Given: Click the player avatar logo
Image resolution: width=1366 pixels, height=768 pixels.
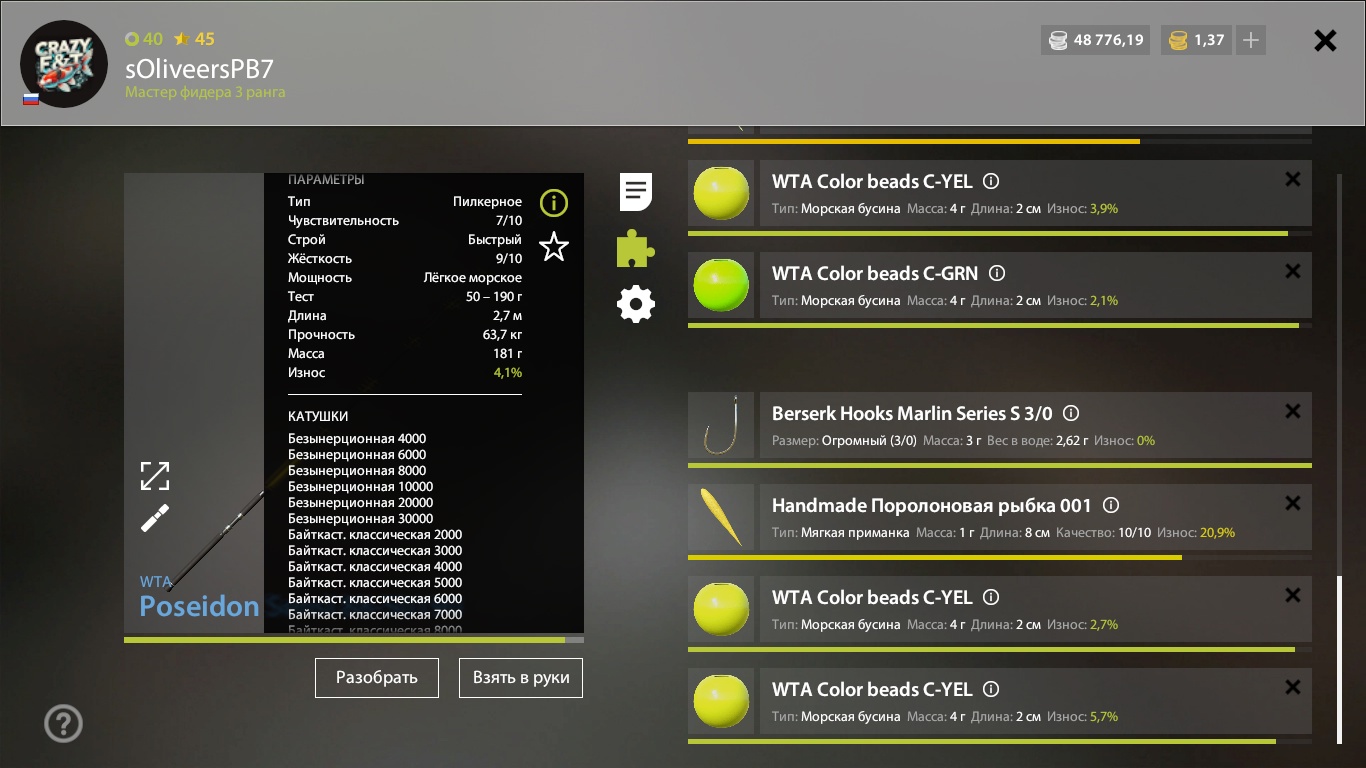Looking at the screenshot, I should 64,63.
